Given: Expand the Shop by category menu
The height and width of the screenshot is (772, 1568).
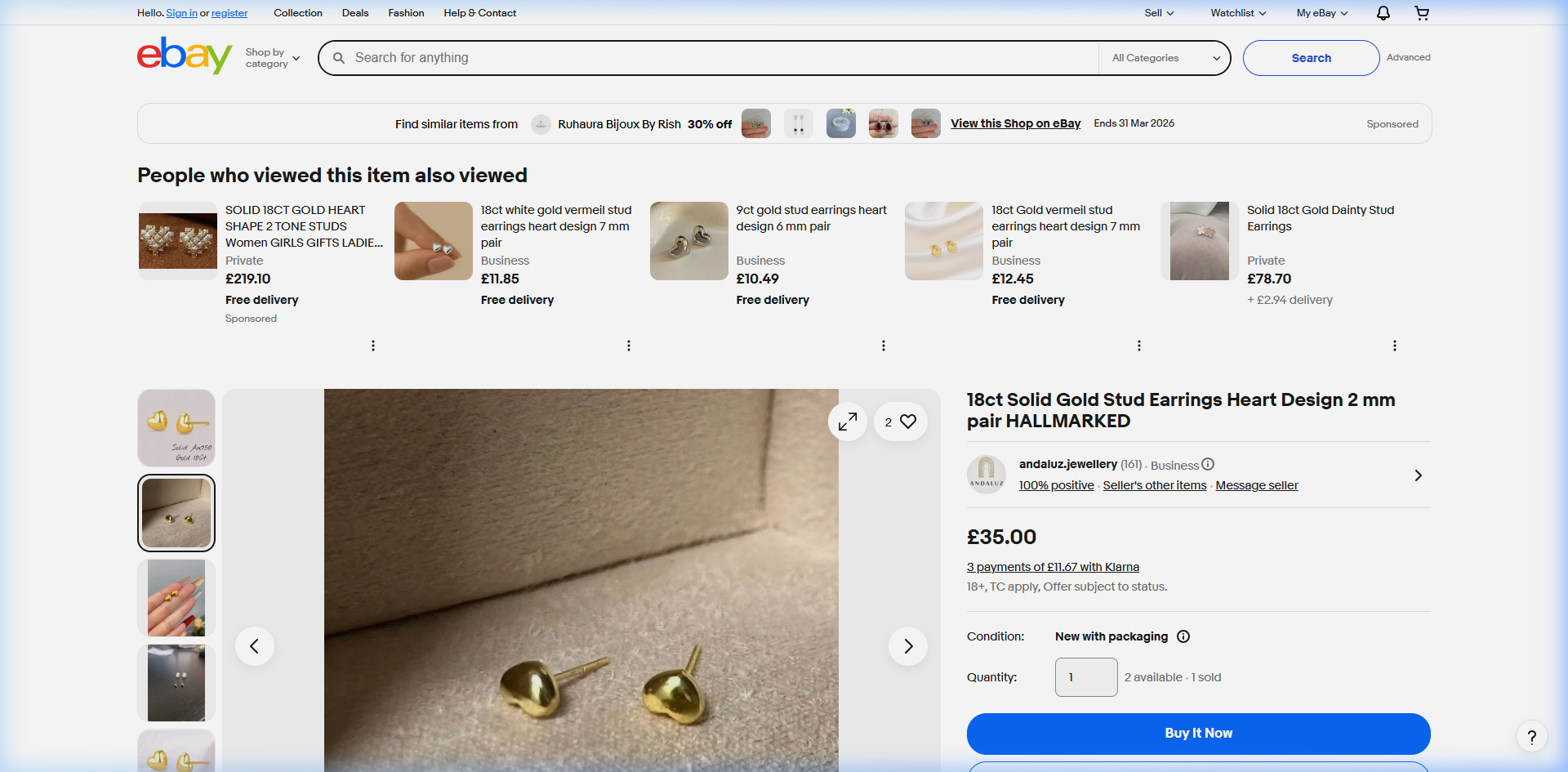Looking at the screenshot, I should [x=272, y=57].
